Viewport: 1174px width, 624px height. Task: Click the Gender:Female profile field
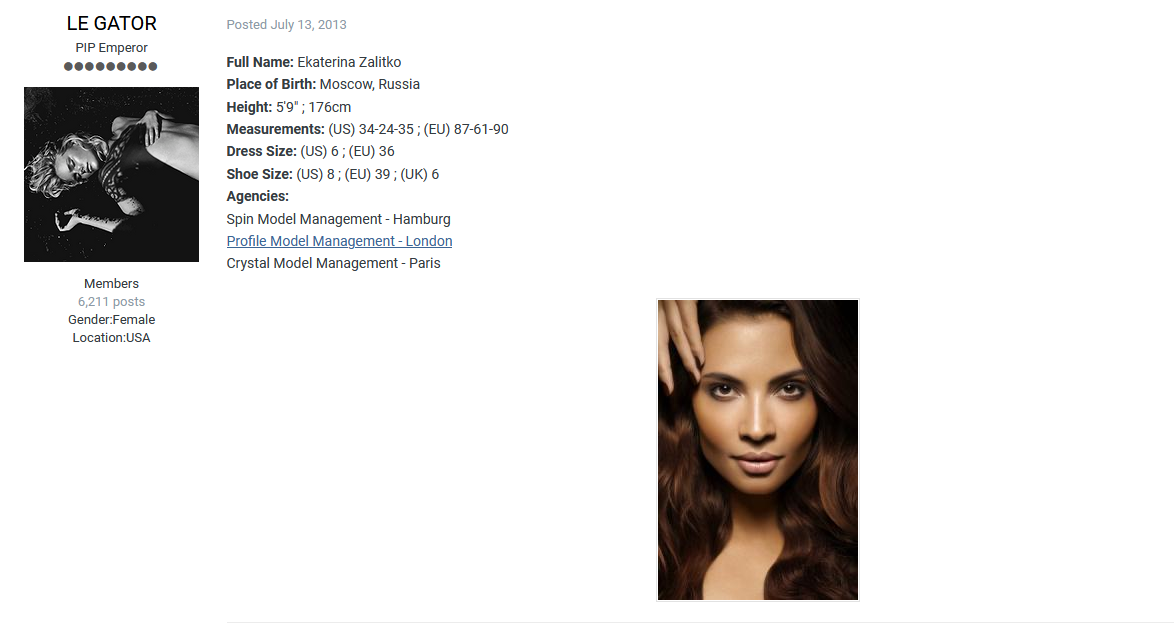[x=112, y=320]
